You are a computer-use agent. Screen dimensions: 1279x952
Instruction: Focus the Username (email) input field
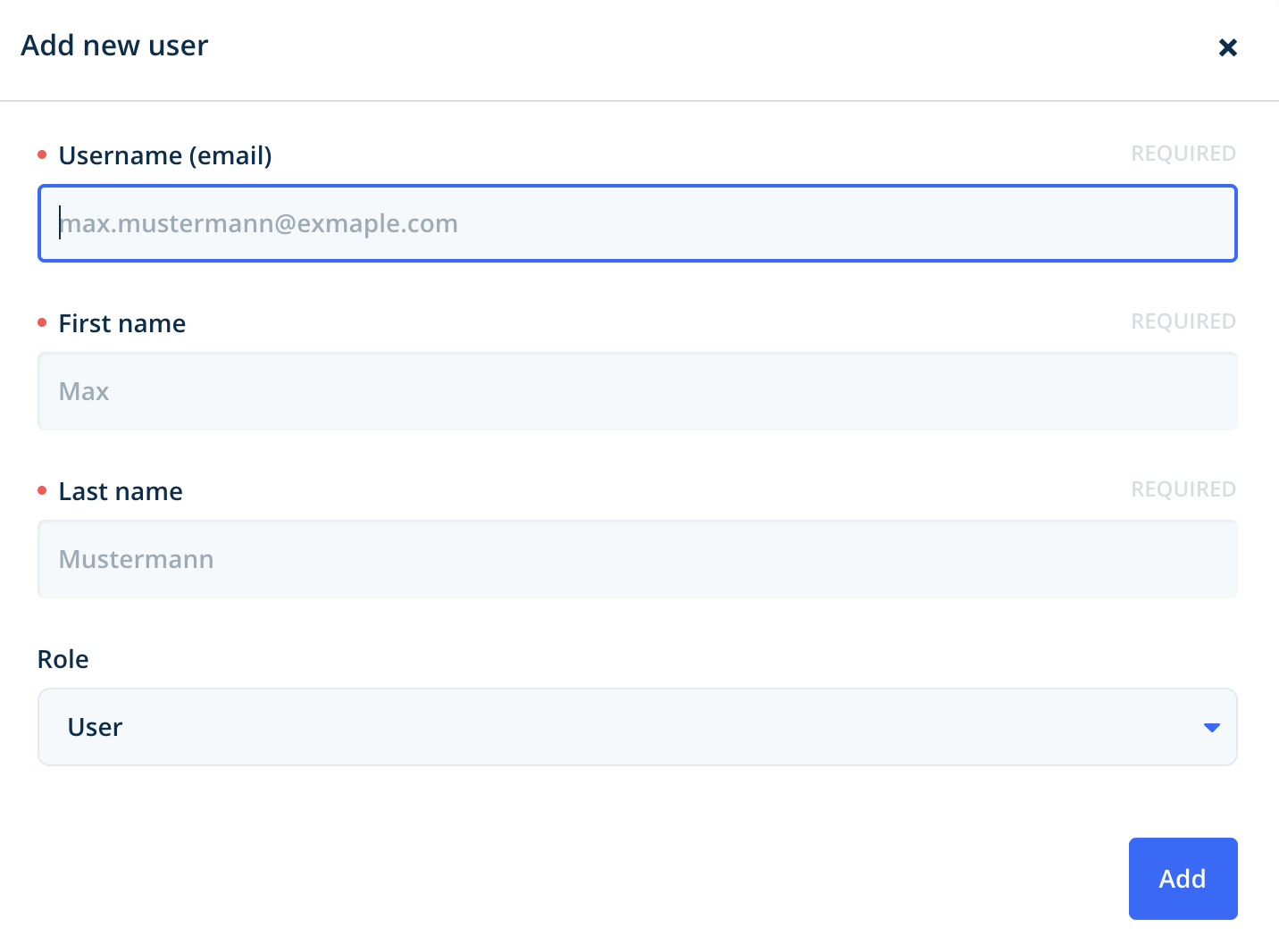pos(638,223)
